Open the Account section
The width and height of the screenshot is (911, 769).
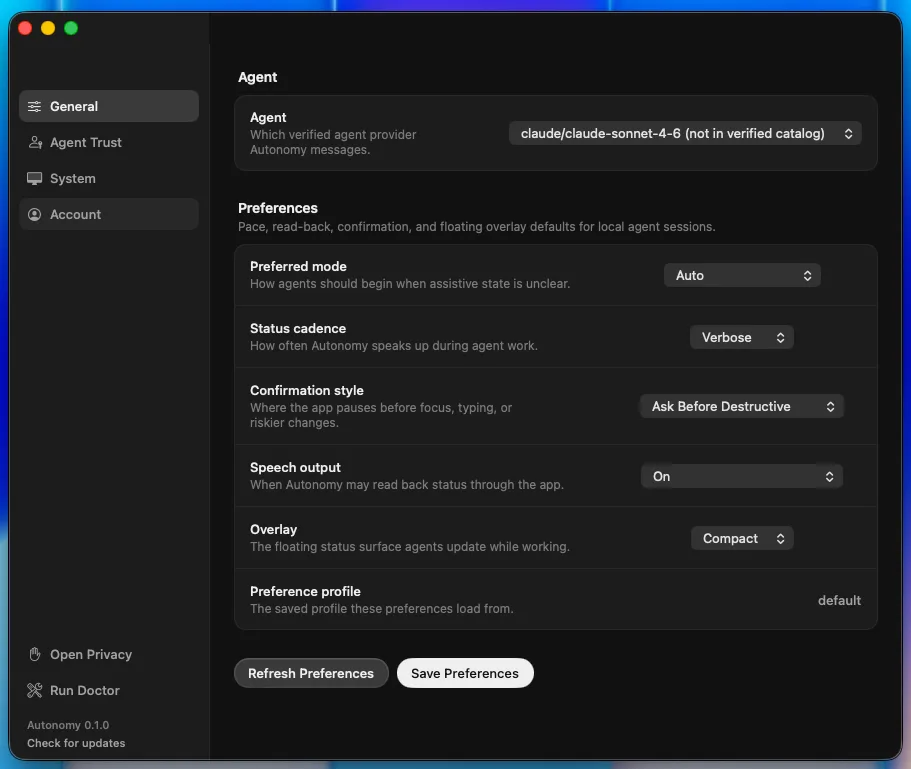pos(109,214)
